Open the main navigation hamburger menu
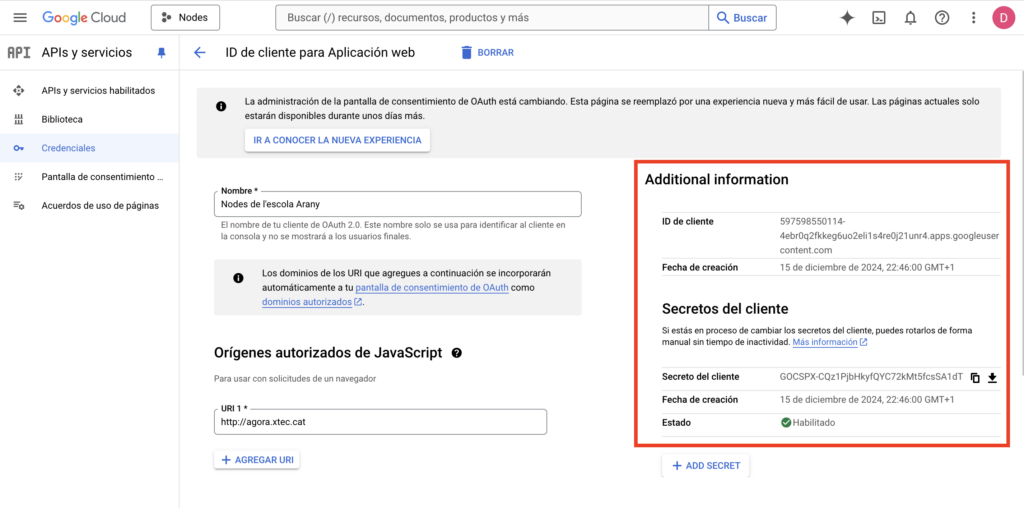Viewport: 1024px width, 508px height. click(x=20, y=18)
